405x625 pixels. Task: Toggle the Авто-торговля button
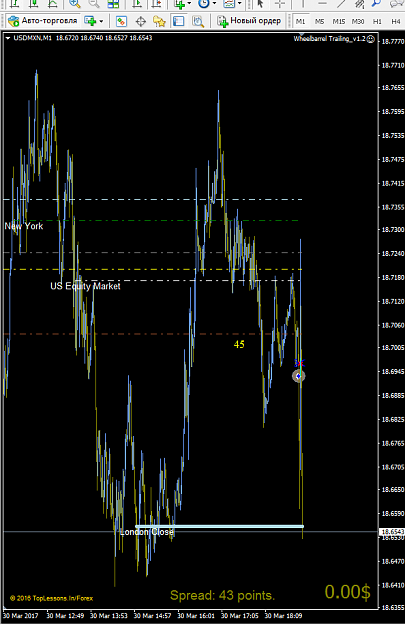pyautogui.click(x=43, y=21)
